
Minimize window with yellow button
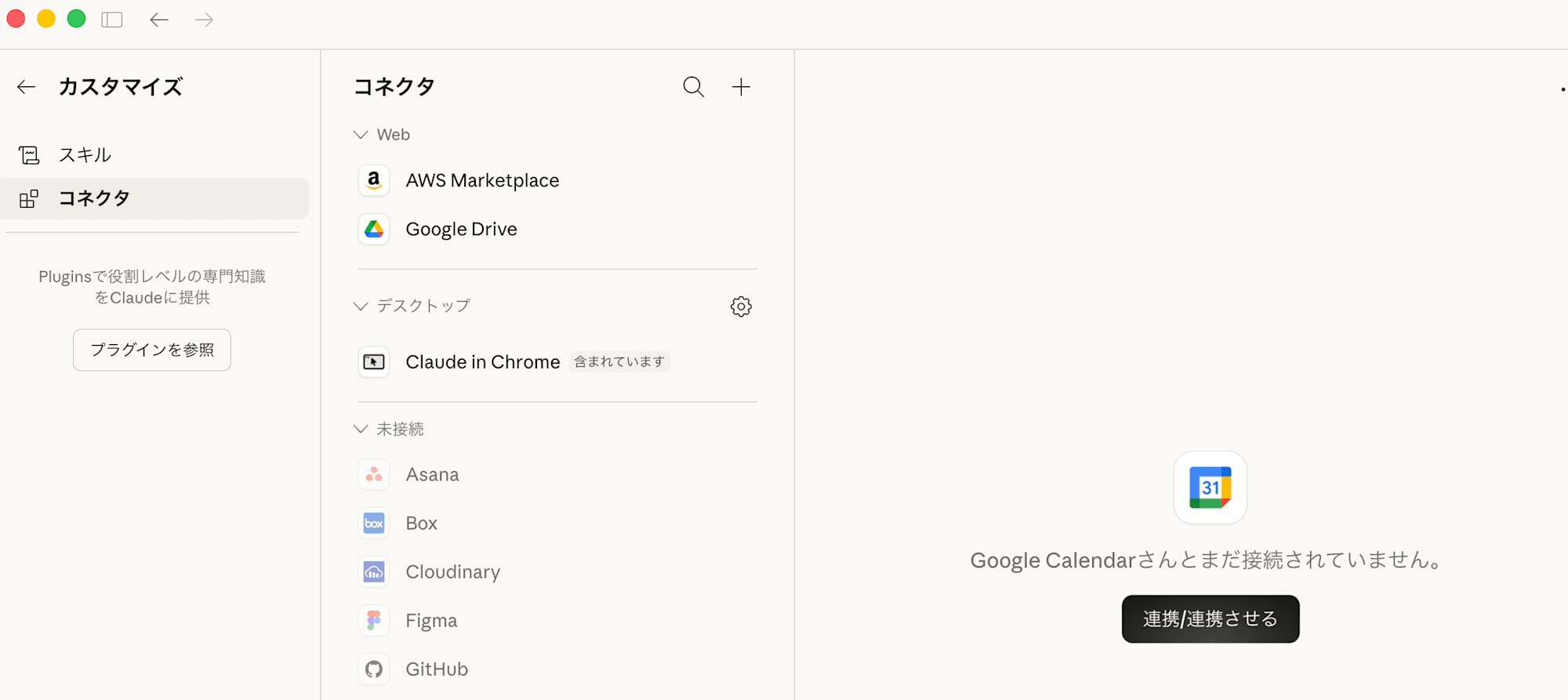click(46, 19)
